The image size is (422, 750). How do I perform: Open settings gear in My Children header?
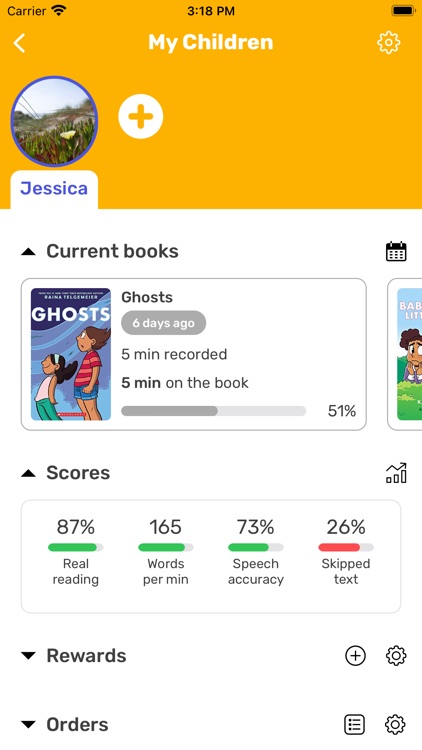389,43
